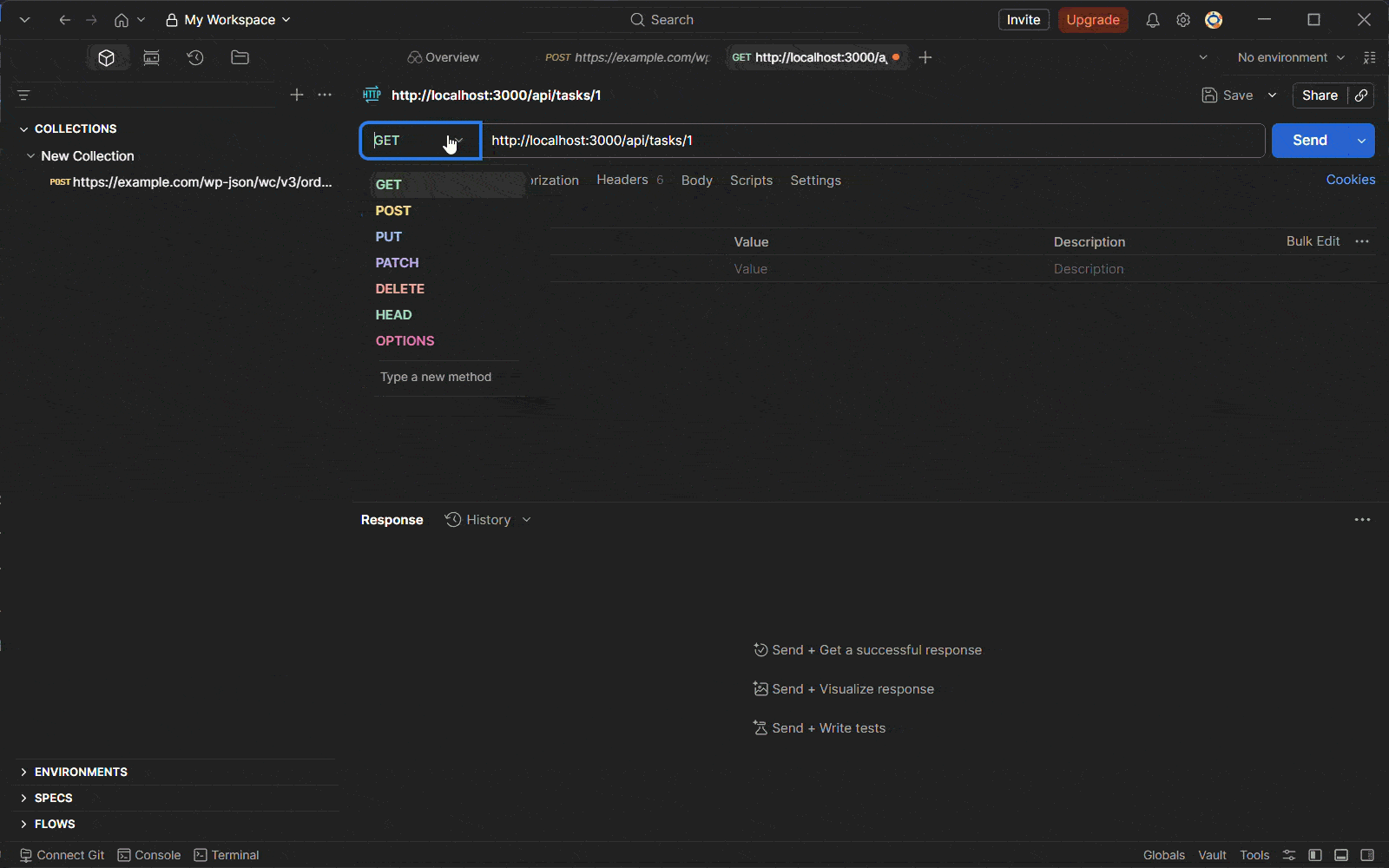Open the settings gear
This screenshot has width=1389, height=868.
point(1183,20)
